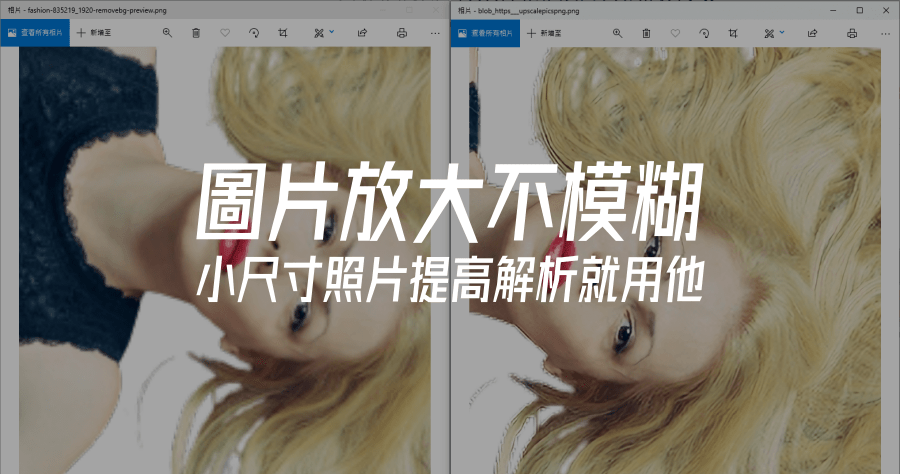Click share icon in right window
The image size is (900, 474).
point(812,33)
